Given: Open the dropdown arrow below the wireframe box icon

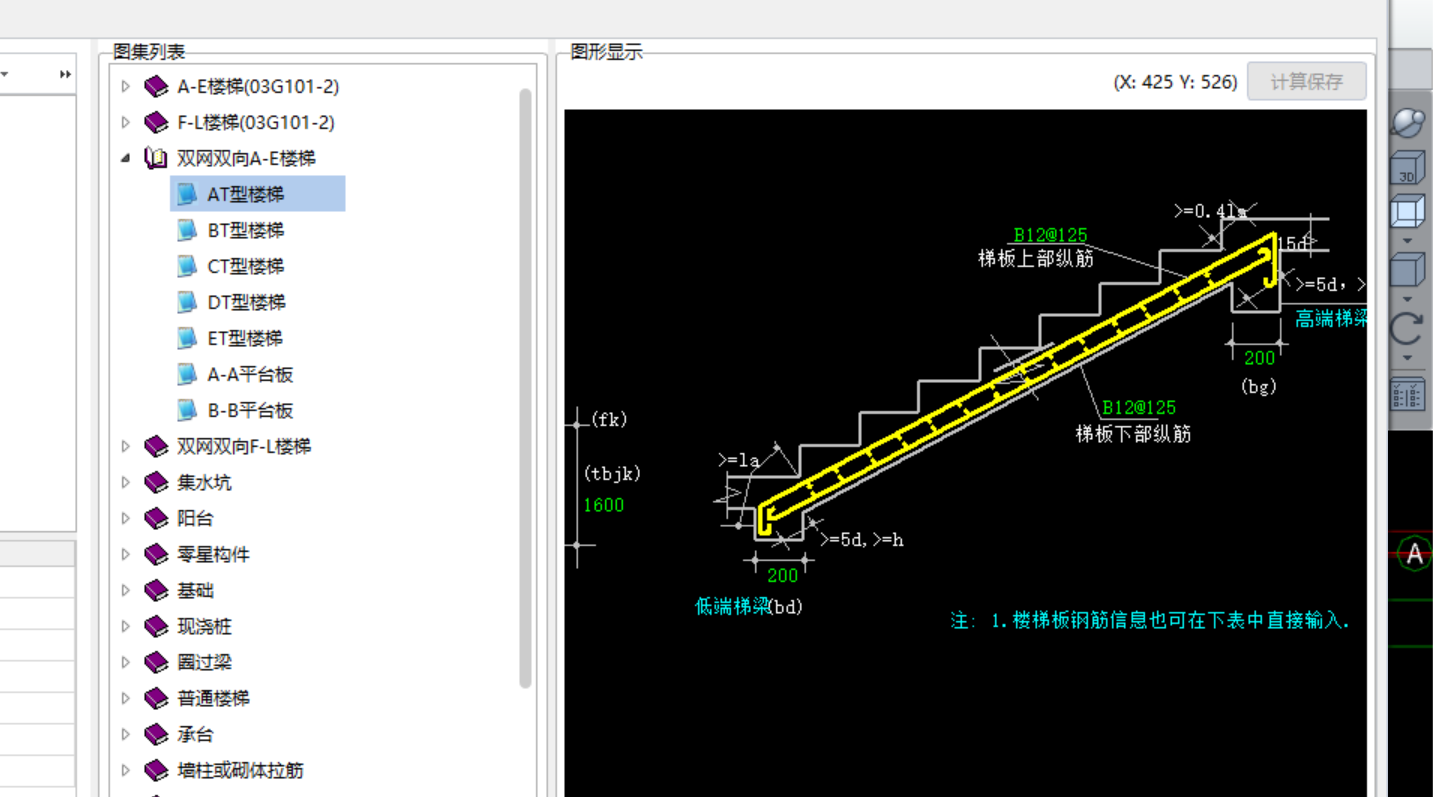Looking at the screenshot, I should [x=1408, y=241].
